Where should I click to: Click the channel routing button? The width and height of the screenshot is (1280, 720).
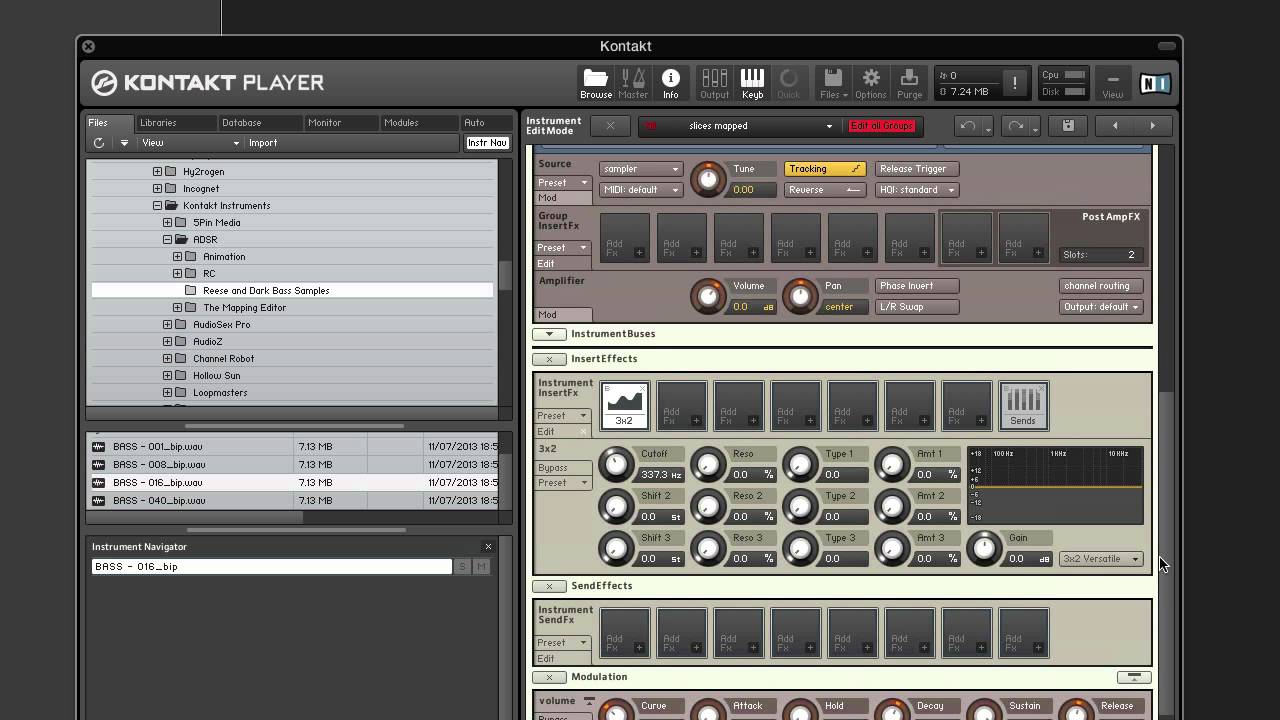pyautogui.click(x=1101, y=286)
